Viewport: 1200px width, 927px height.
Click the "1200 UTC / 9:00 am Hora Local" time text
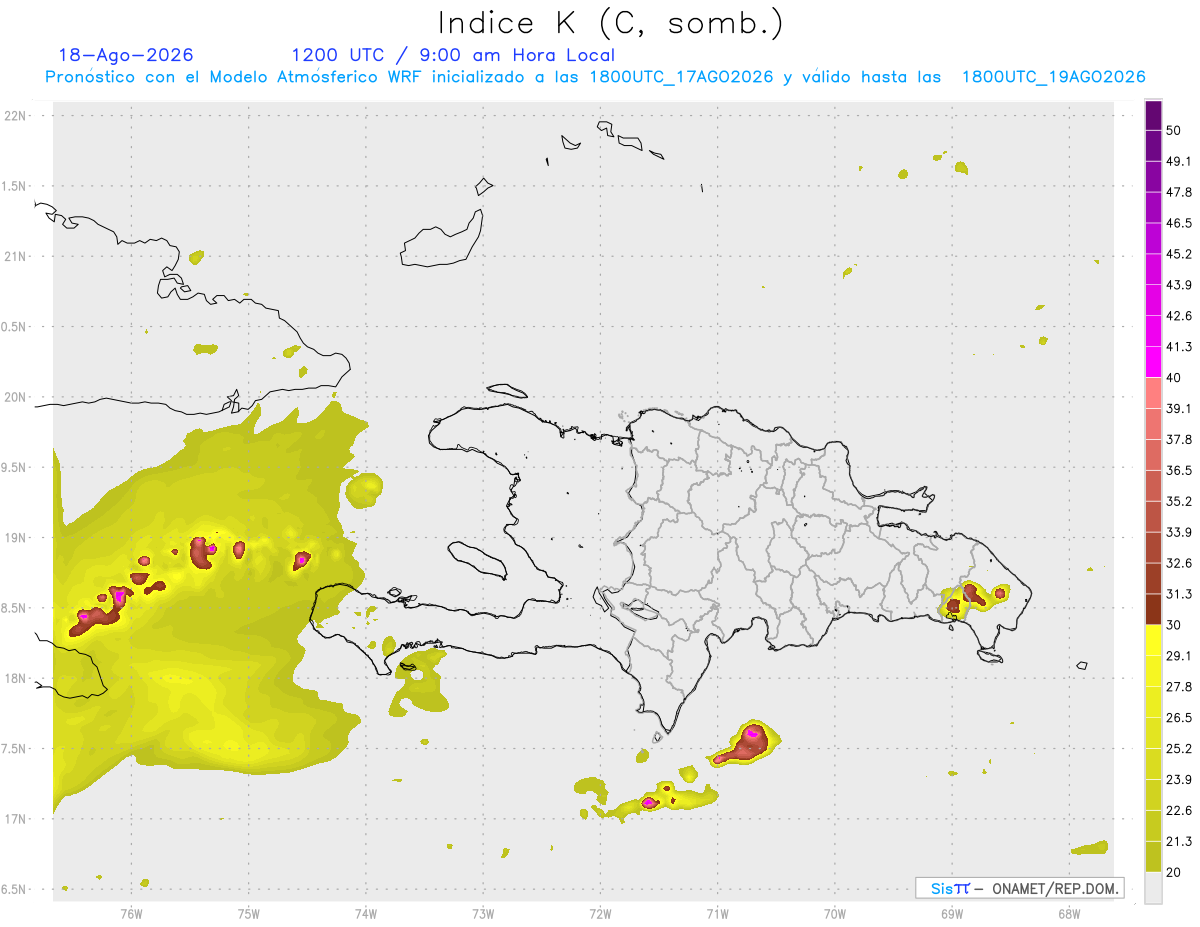[453, 55]
